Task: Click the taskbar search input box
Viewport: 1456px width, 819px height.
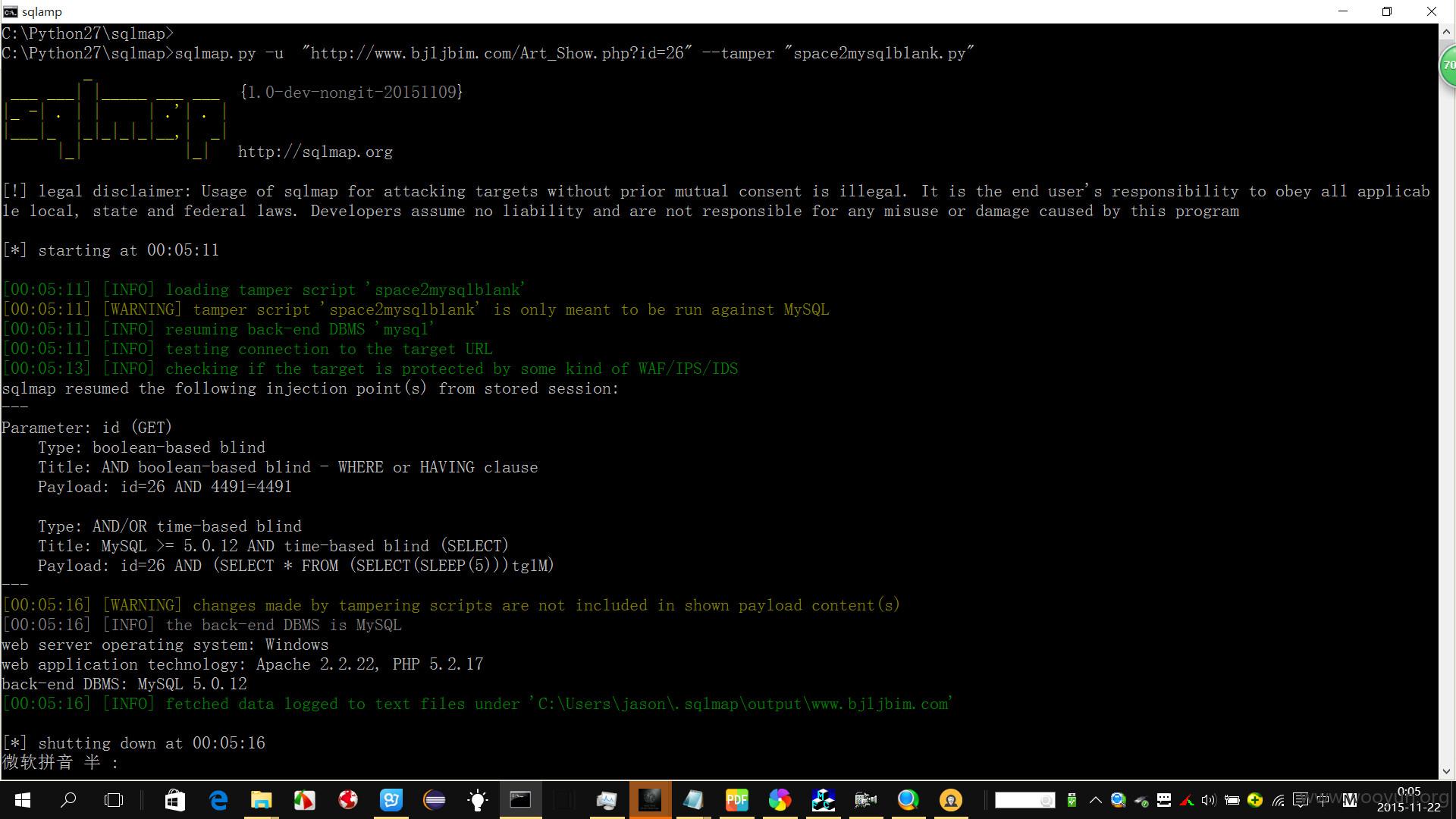Action: (1025, 800)
